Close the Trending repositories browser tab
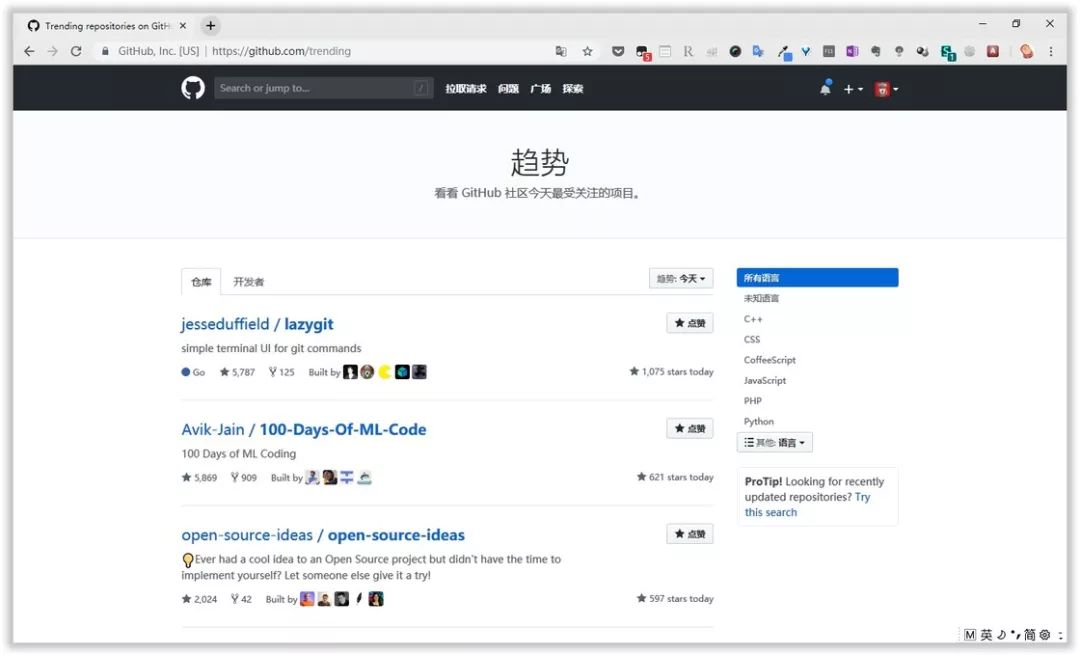 (x=183, y=25)
